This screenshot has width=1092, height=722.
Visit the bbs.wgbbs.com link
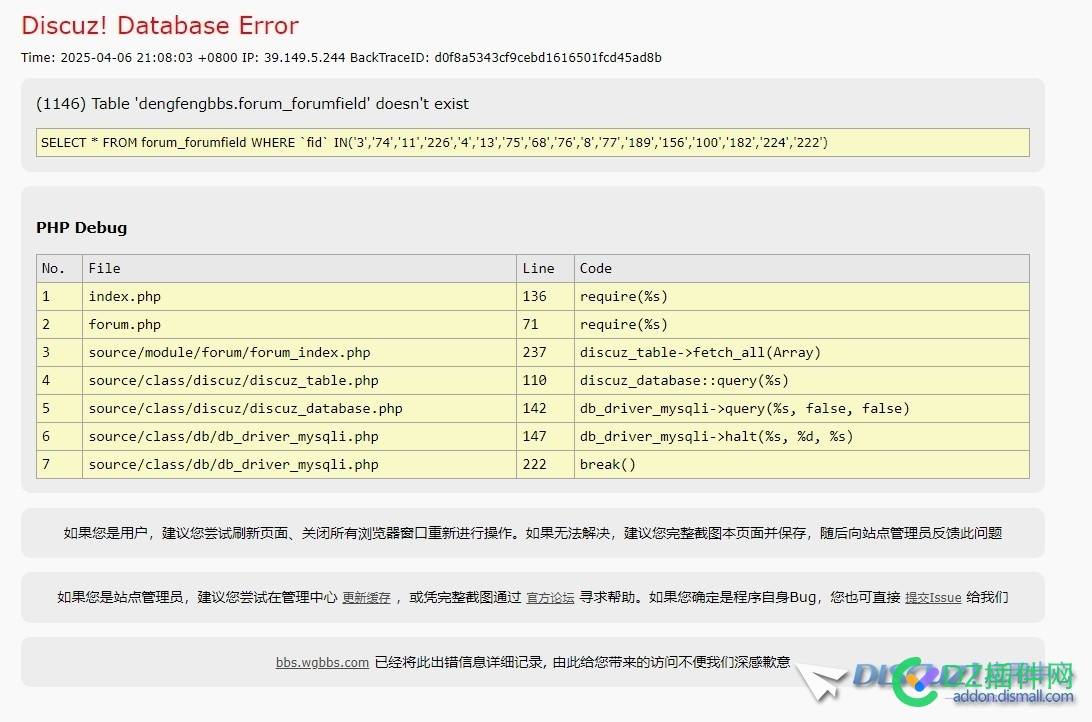tap(322, 662)
